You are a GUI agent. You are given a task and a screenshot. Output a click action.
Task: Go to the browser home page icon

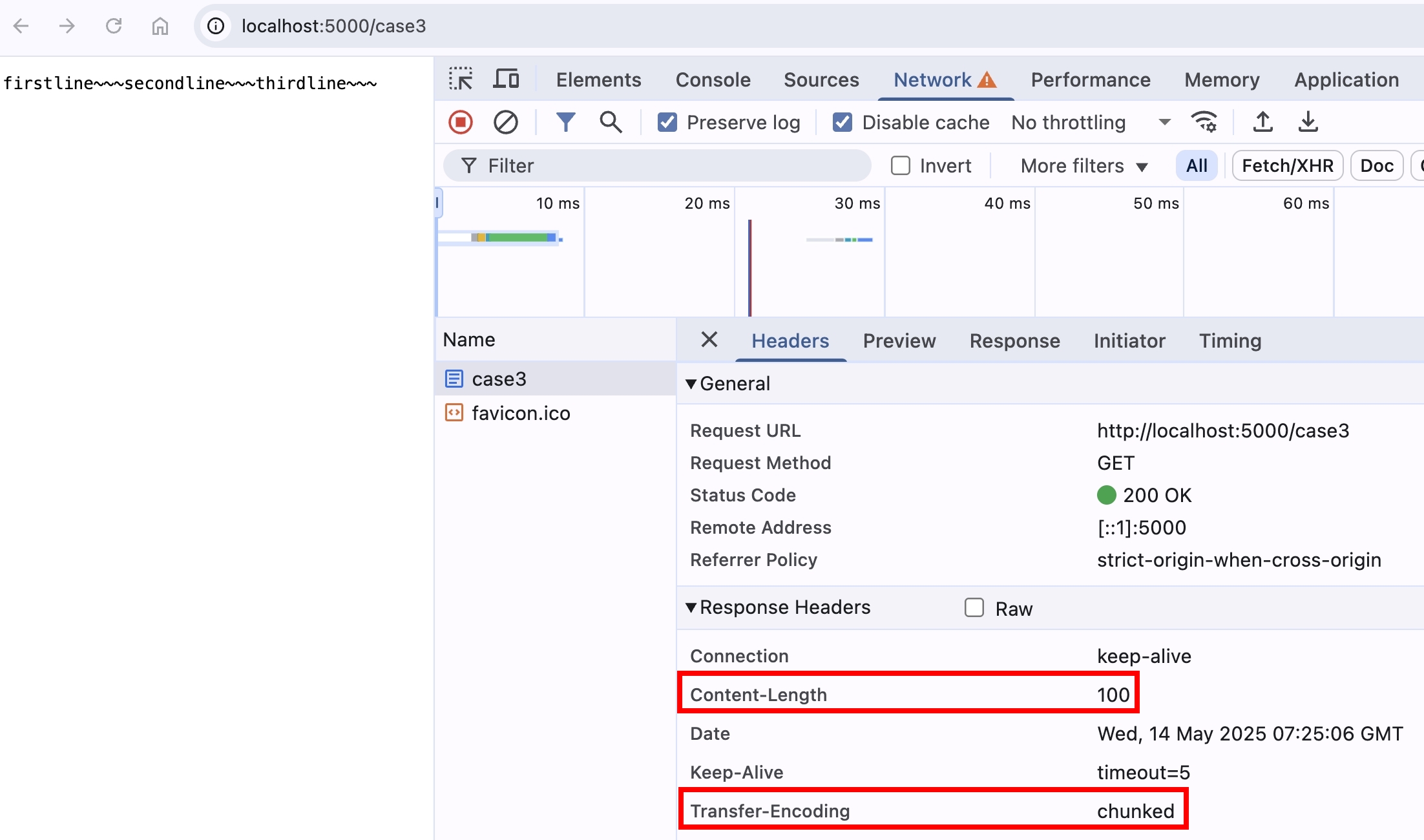(x=160, y=26)
